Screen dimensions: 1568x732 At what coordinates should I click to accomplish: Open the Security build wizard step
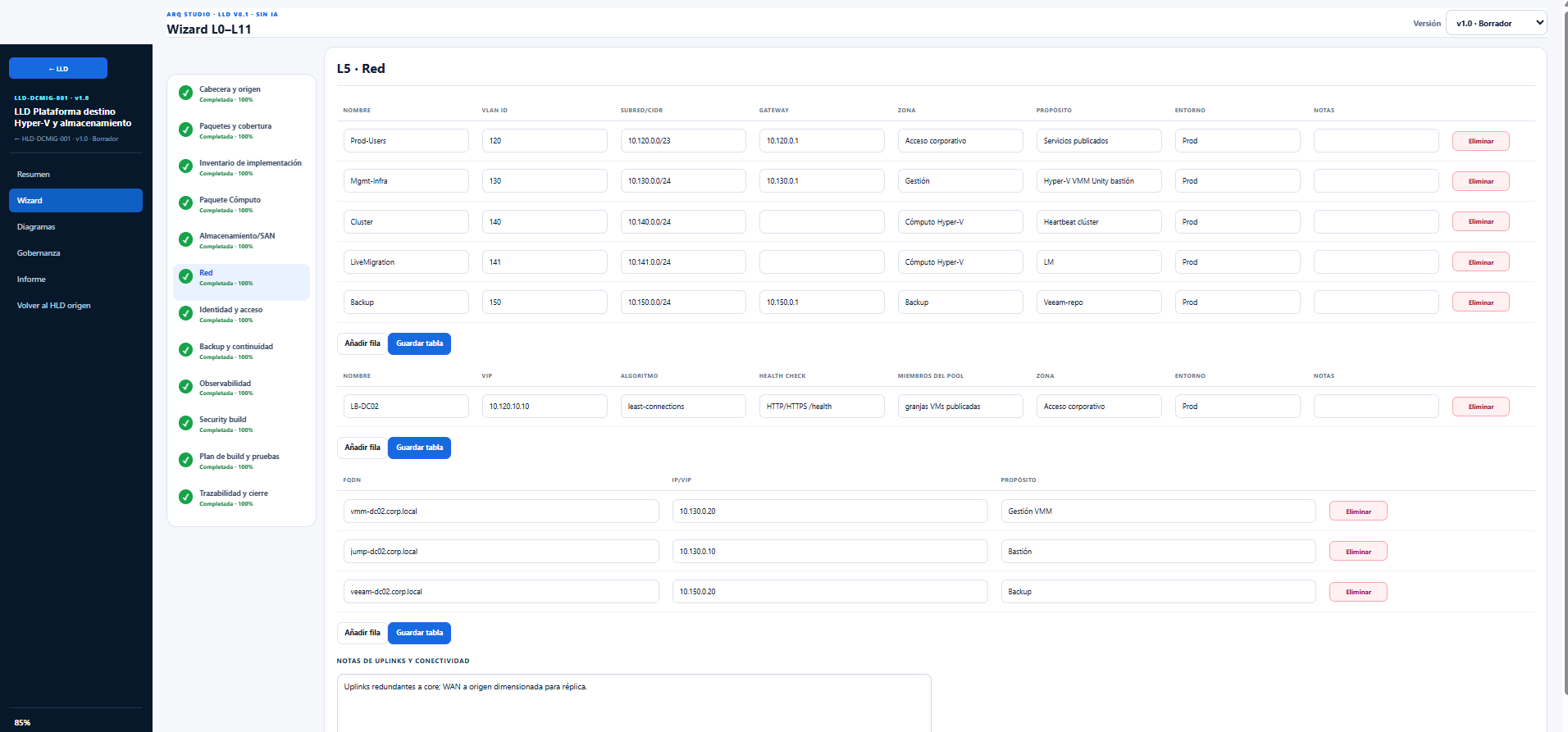[241, 424]
